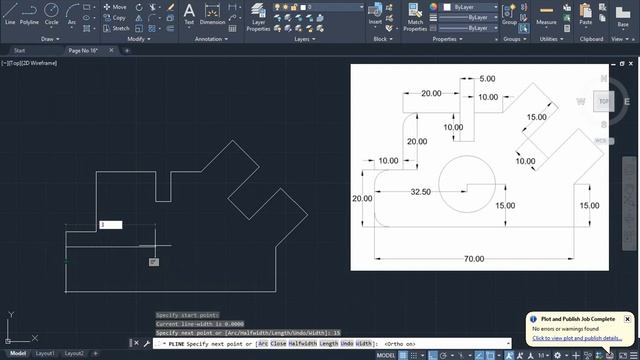This screenshot has height=360, width=640.
Task: Click the Group tool
Action: point(509,14)
